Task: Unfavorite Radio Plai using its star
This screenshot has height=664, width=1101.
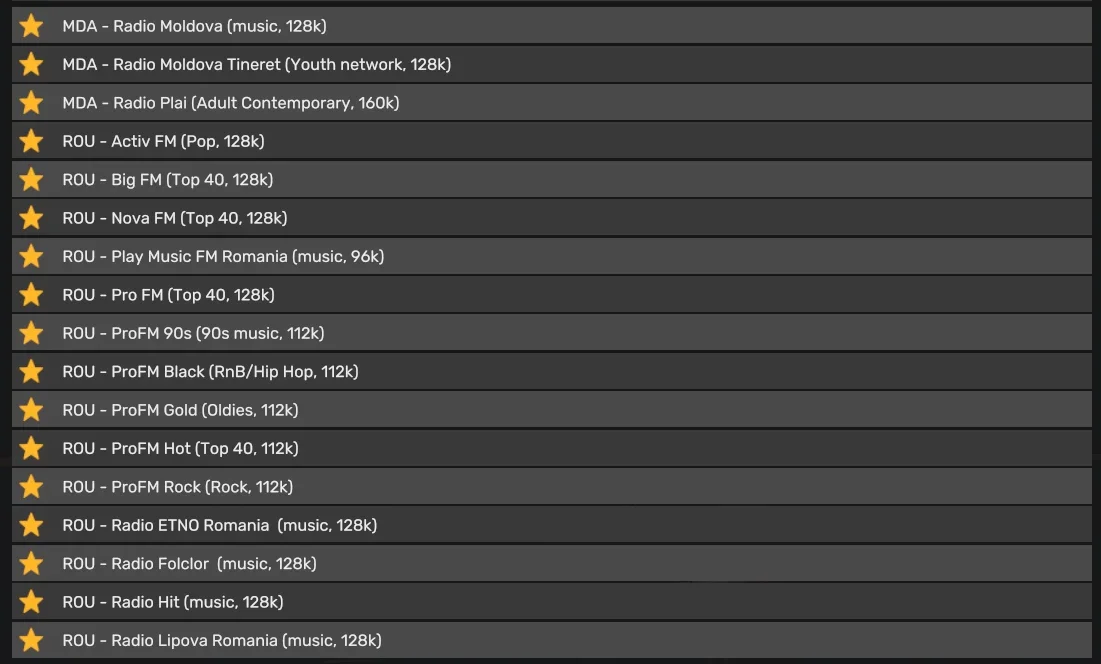Action: coord(32,103)
